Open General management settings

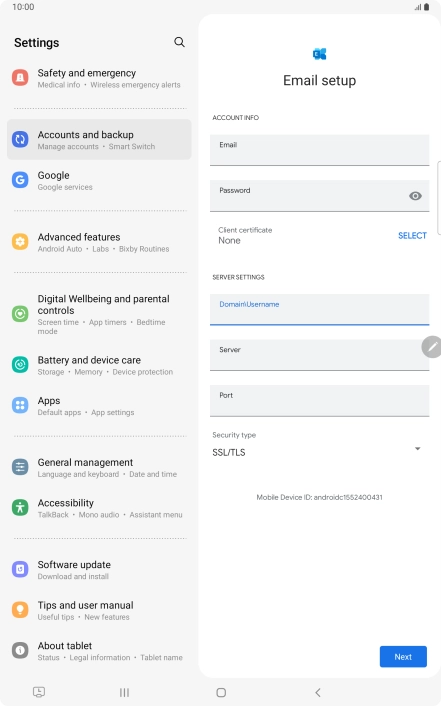[99, 467]
